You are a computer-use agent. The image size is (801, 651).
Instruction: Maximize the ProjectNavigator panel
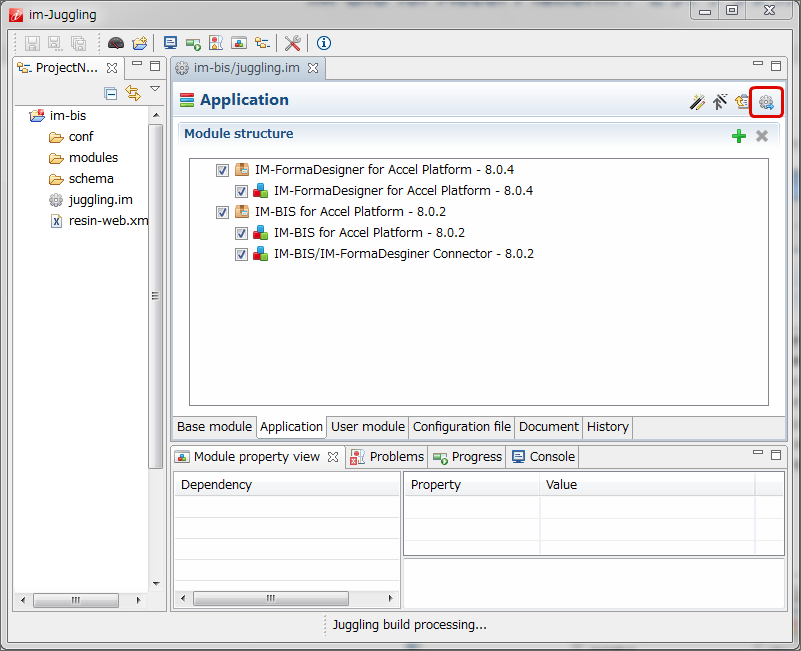[155, 66]
